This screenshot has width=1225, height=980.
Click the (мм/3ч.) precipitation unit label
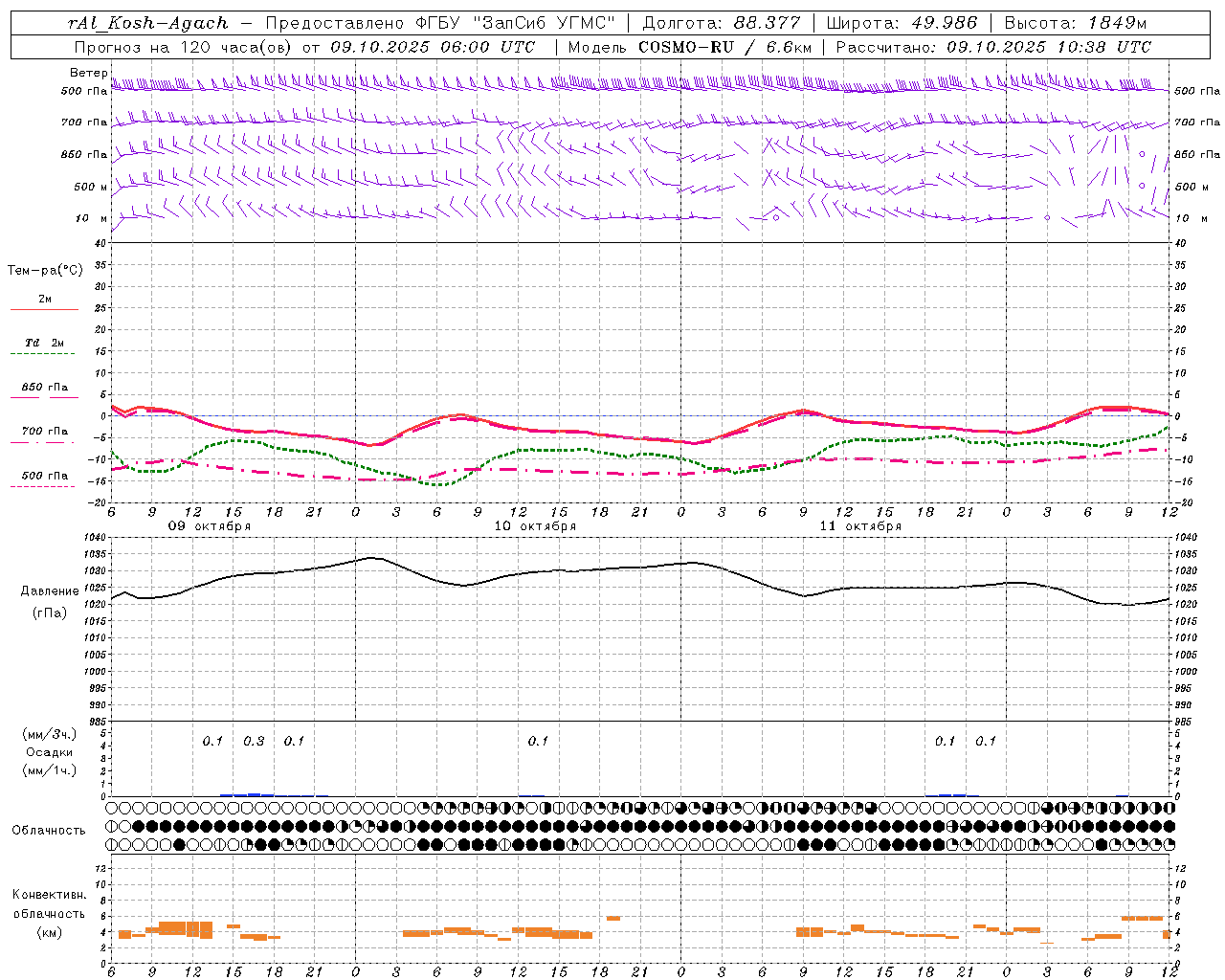pos(49,734)
